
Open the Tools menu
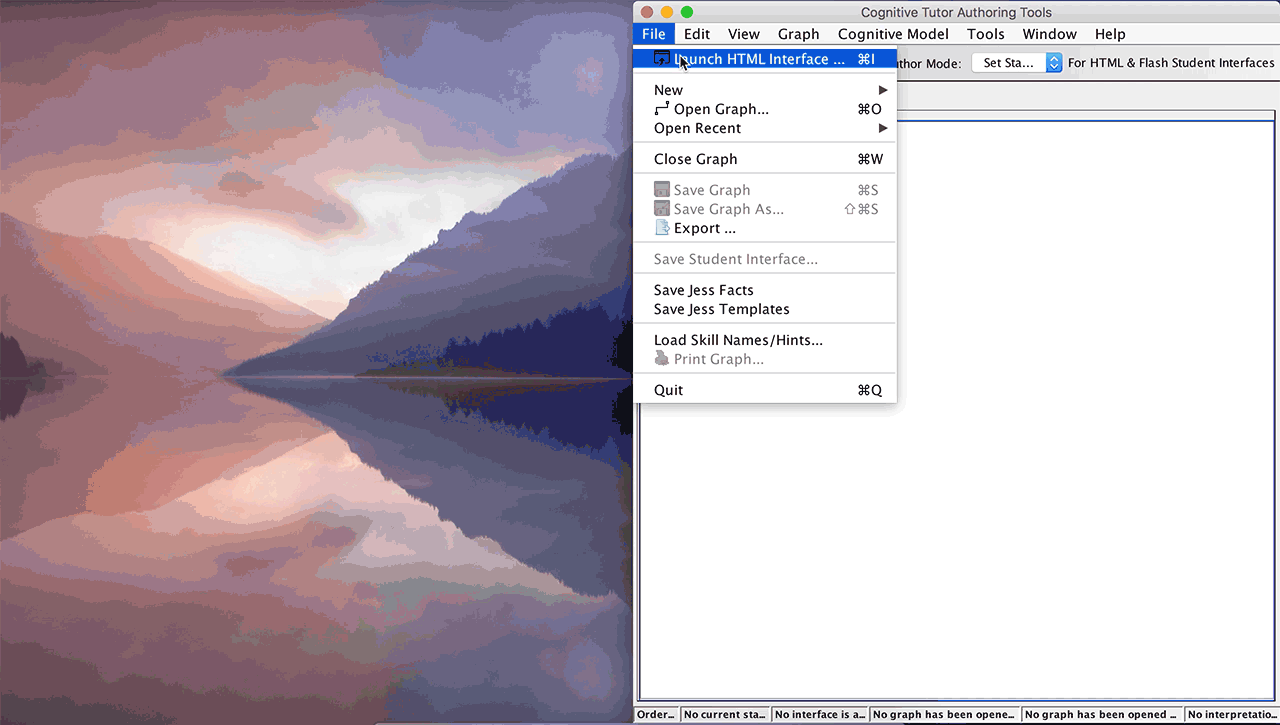click(985, 34)
